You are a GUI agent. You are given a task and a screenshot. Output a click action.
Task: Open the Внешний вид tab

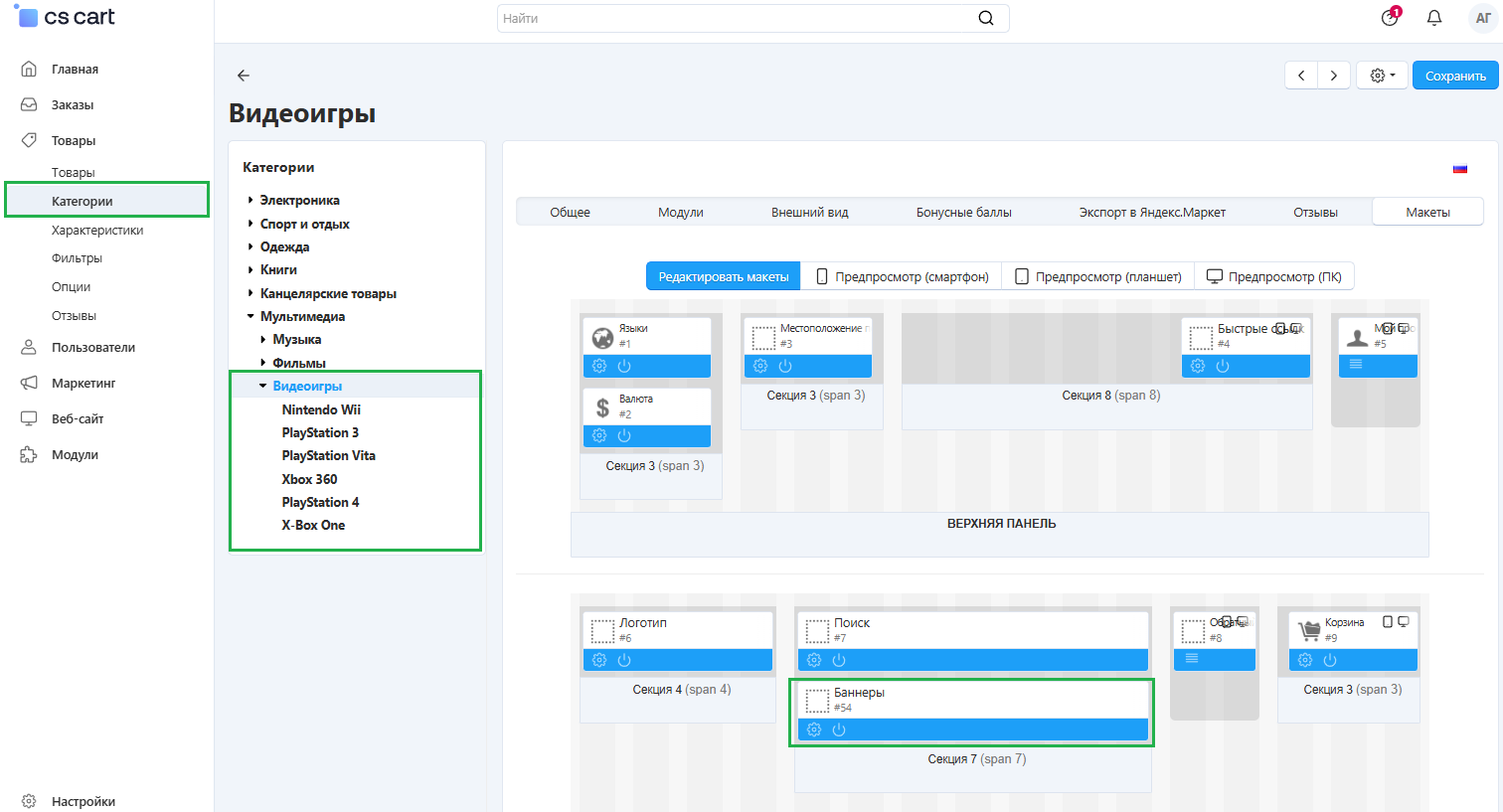click(x=809, y=212)
